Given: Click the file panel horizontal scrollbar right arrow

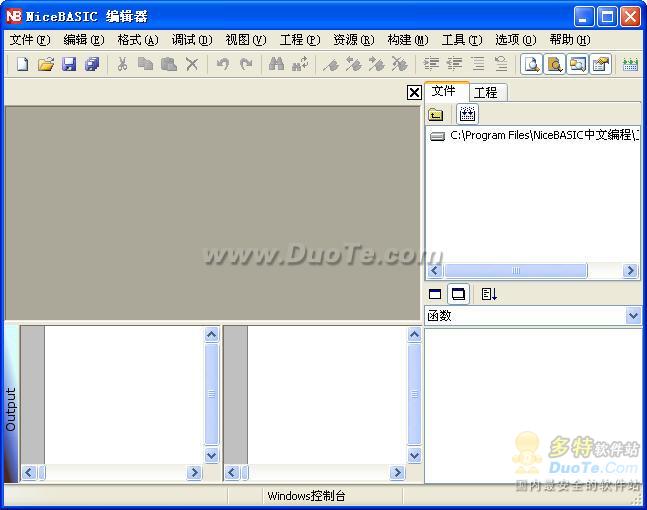Looking at the screenshot, I should tap(630, 271).
